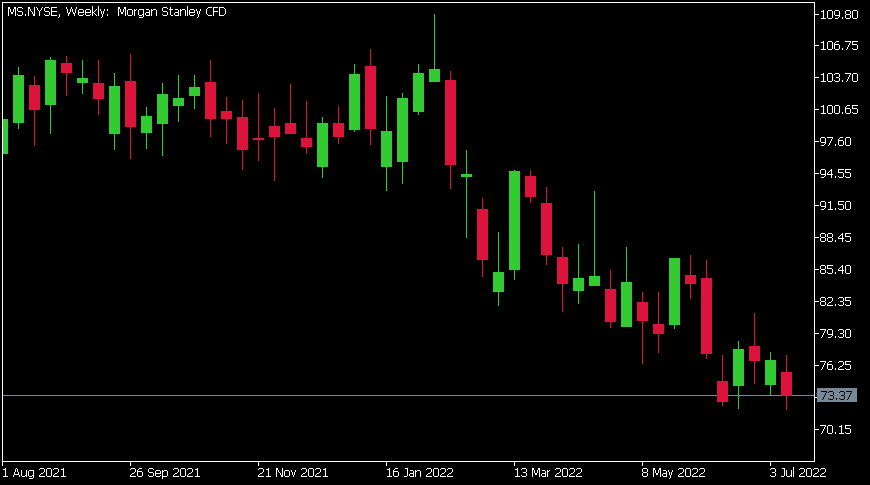This screenshot has width=870, height=485.
Task: Click the 3 Jul 2022 date label
Action: tap(798, 473)
